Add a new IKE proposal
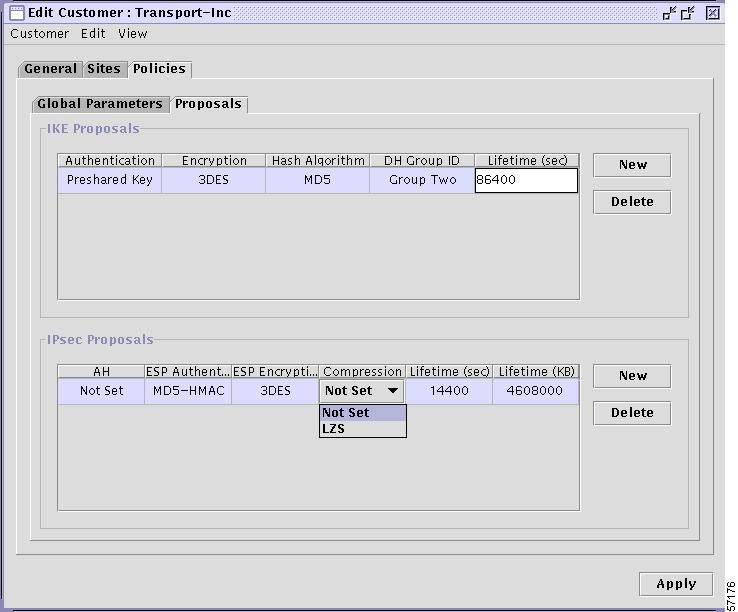This screenshot has width=738, height=612. tap(632, 165)
